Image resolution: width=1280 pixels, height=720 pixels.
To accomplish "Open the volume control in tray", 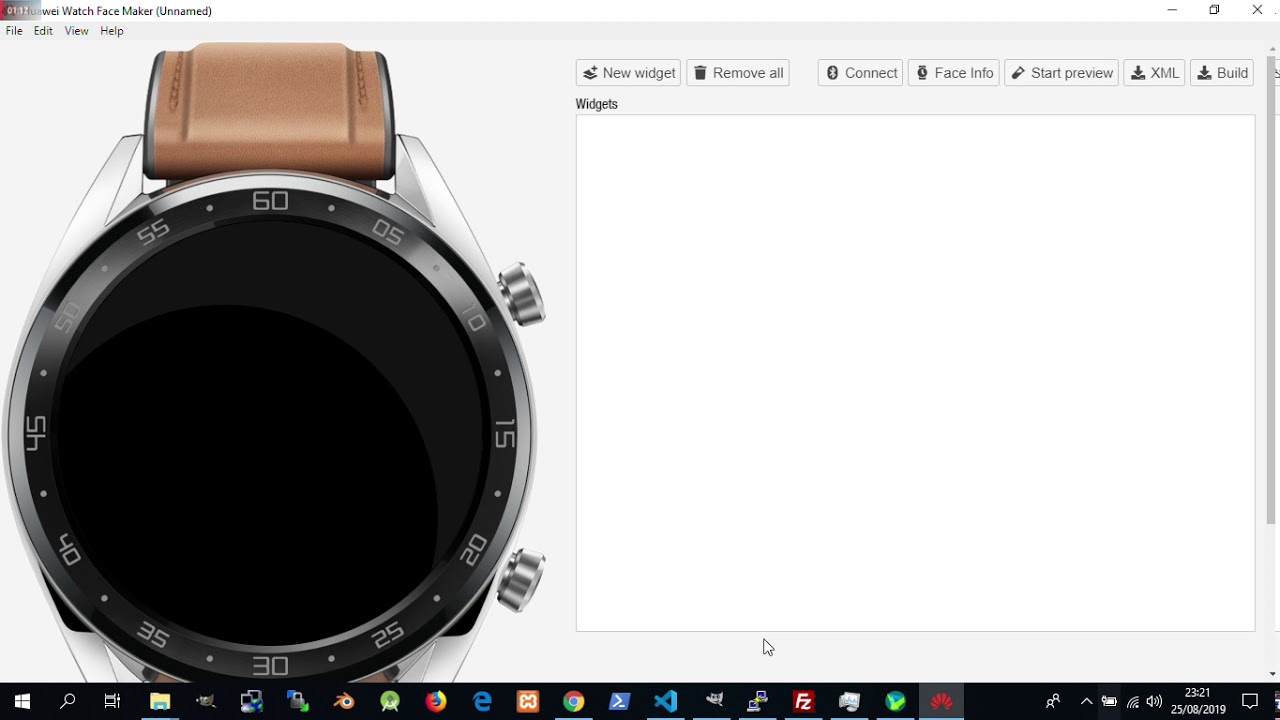I will [1155, 701].
